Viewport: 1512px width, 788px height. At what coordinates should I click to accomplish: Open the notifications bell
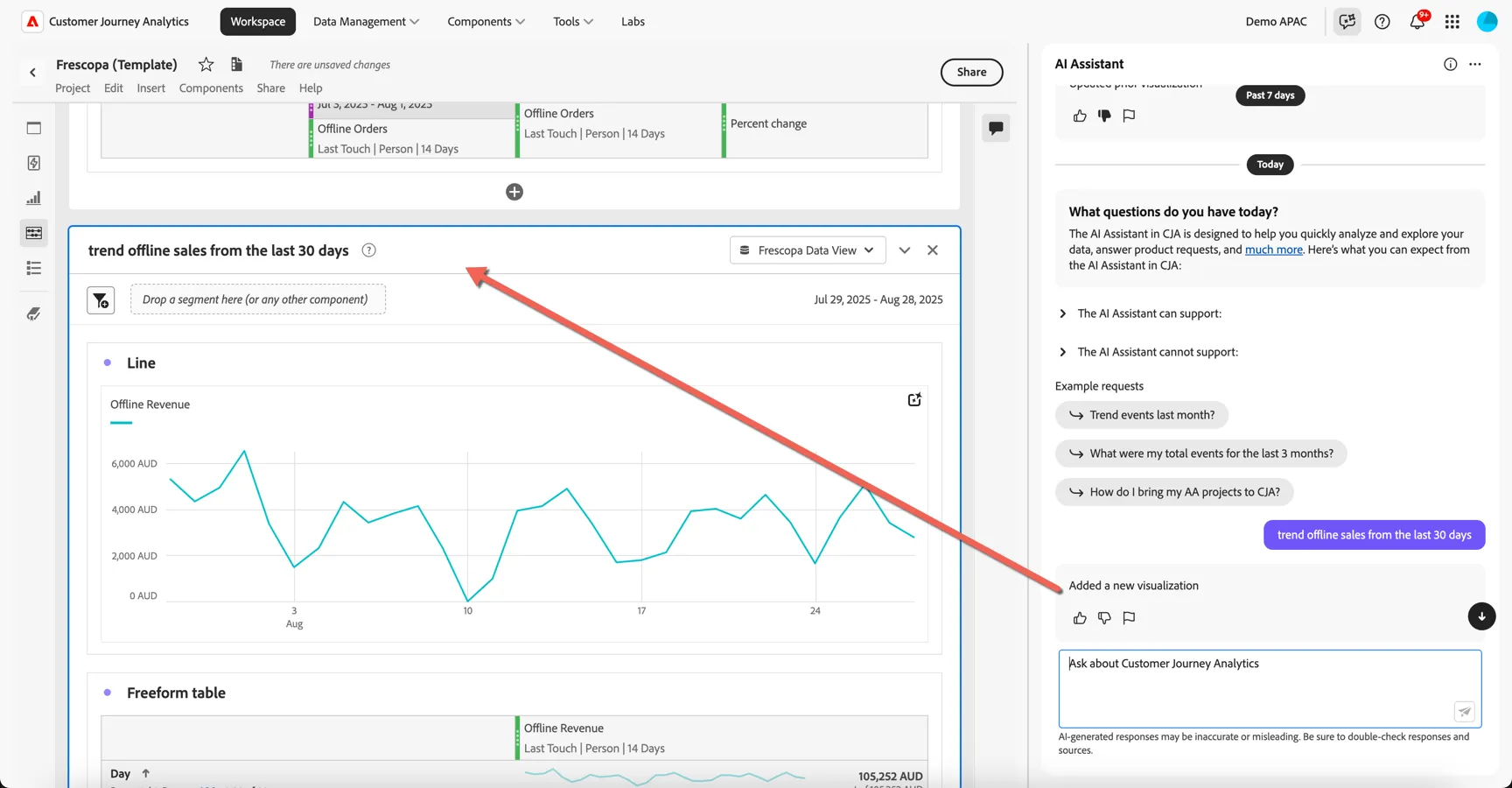point(1417,21)
